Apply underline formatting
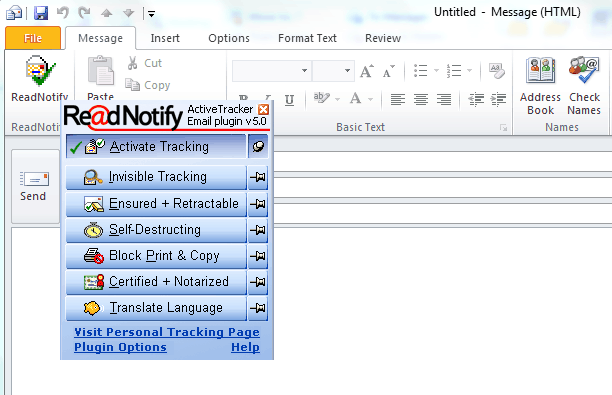The width and height of the screenshot is (612, 395). point(289,100)
